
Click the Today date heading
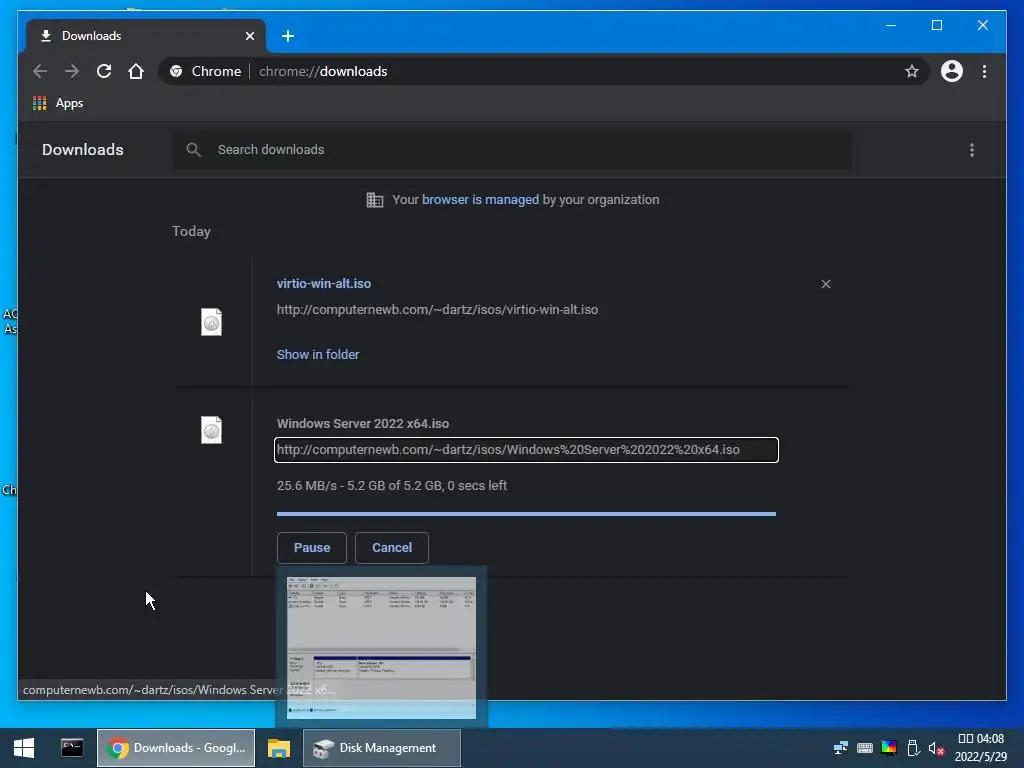[x=191, y=231]
